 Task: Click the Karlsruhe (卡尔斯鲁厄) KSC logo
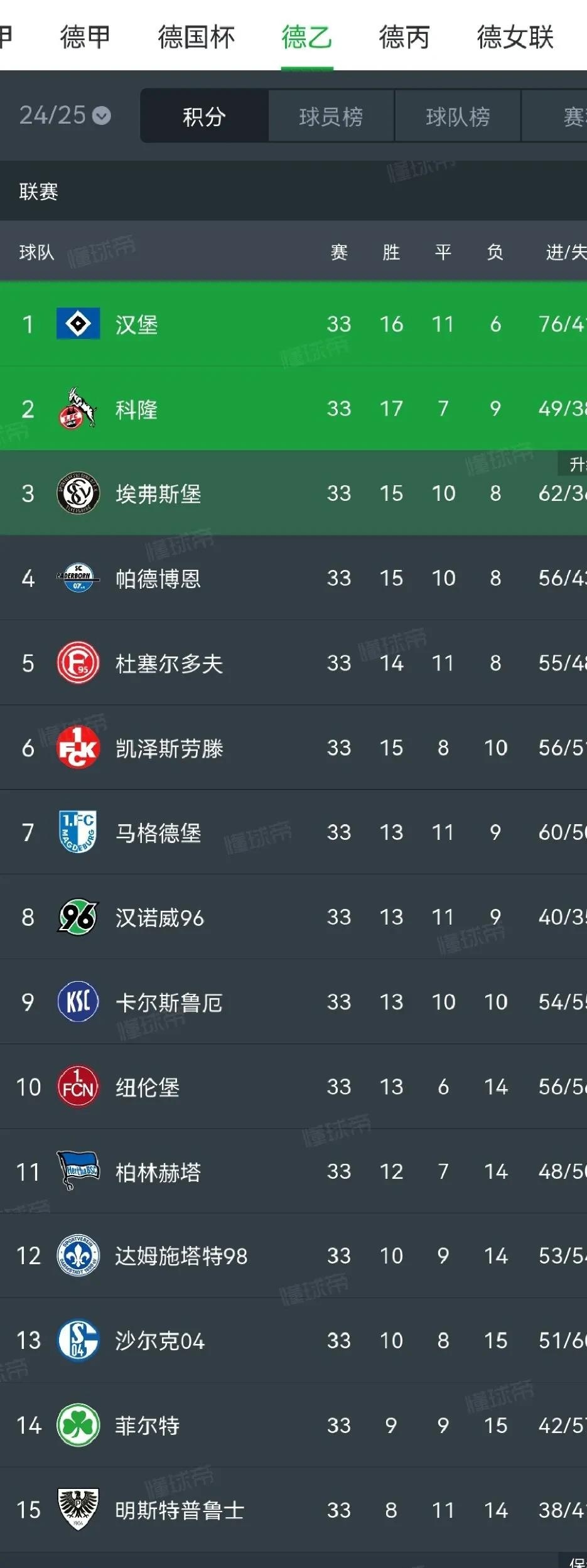click(x=78, y=1002)
